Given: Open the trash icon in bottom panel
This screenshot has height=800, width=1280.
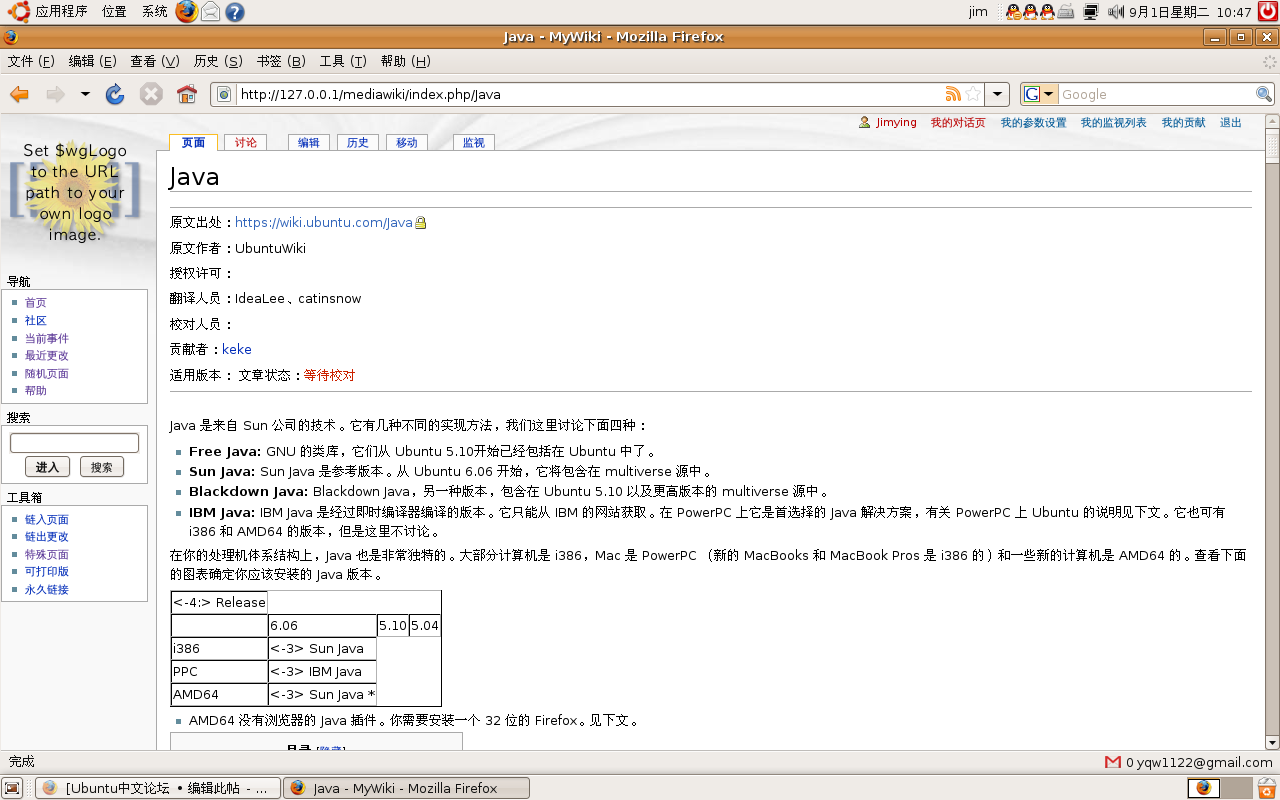Looking at the screenshot, I should pos(1266,788).
